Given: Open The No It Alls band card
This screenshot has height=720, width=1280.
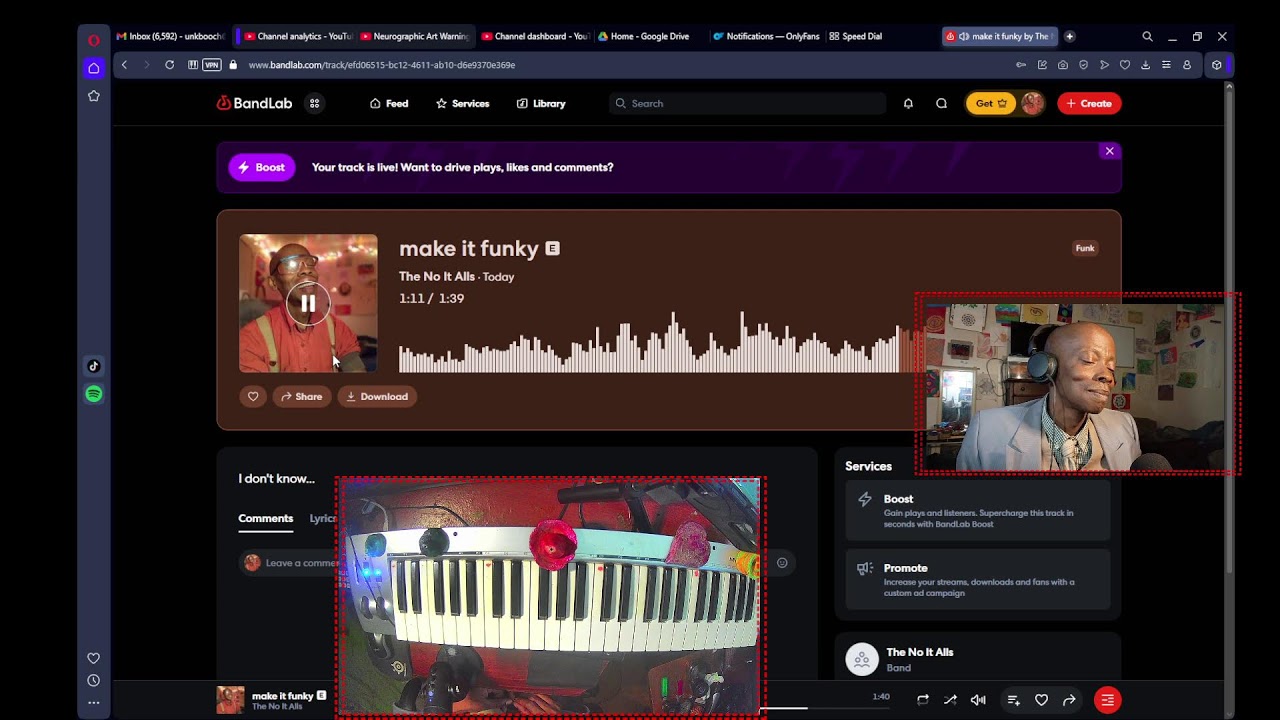Looking at the screenshot, I should click(x=978, y=659).
